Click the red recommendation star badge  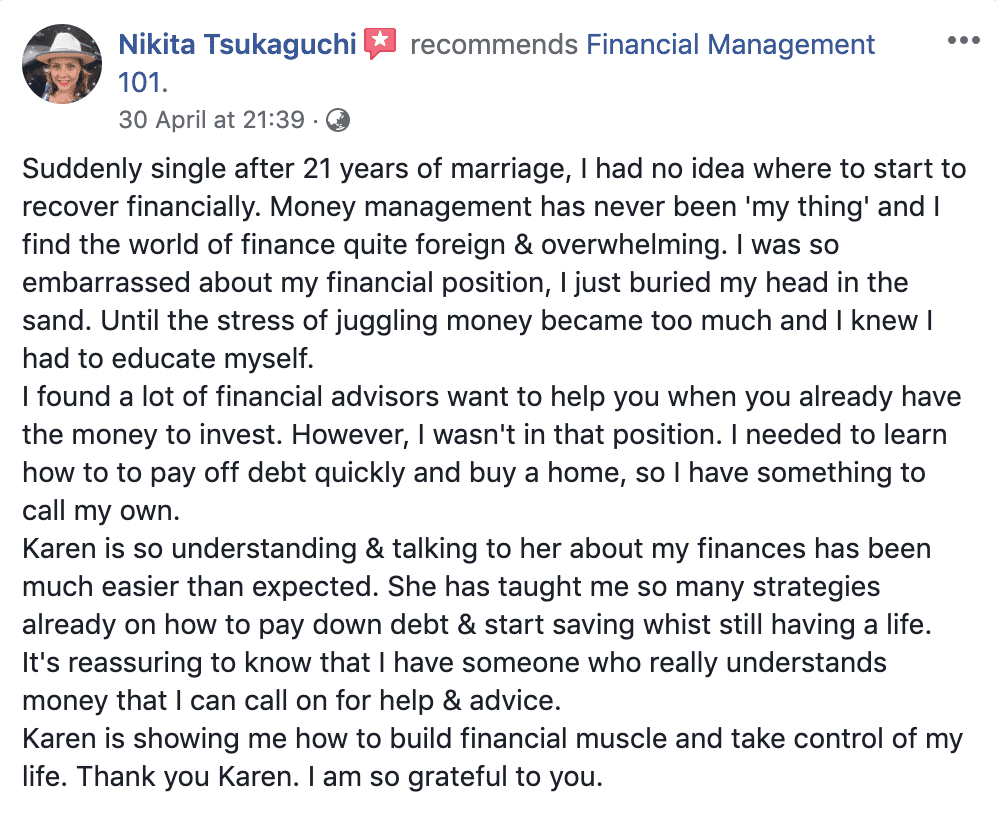click(380, 43)
